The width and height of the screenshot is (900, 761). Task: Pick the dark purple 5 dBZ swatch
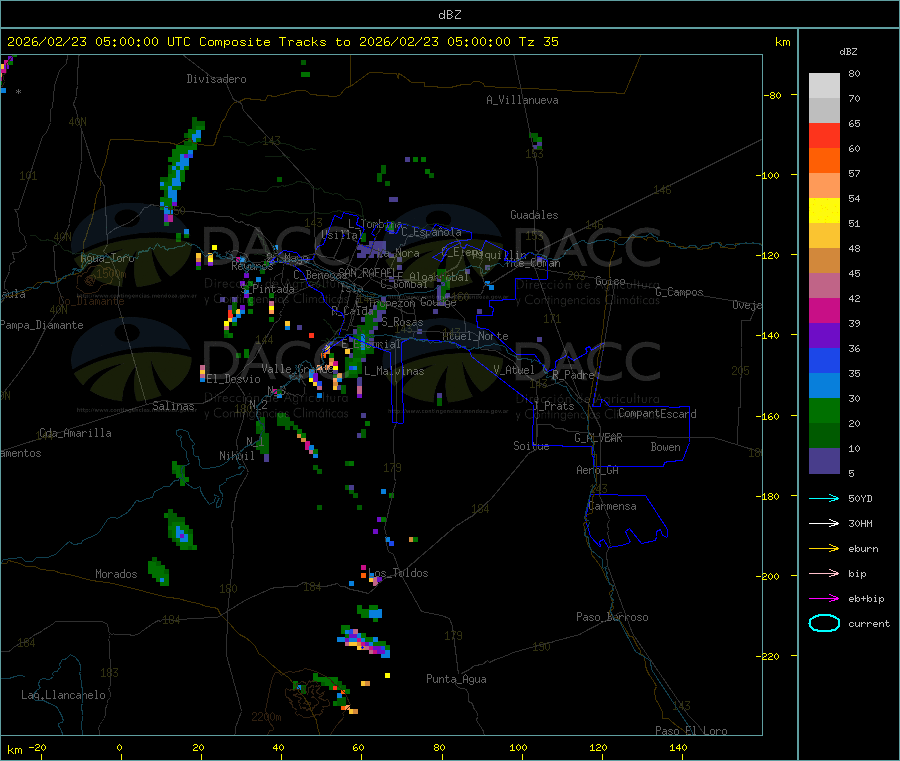coord(824,461)
